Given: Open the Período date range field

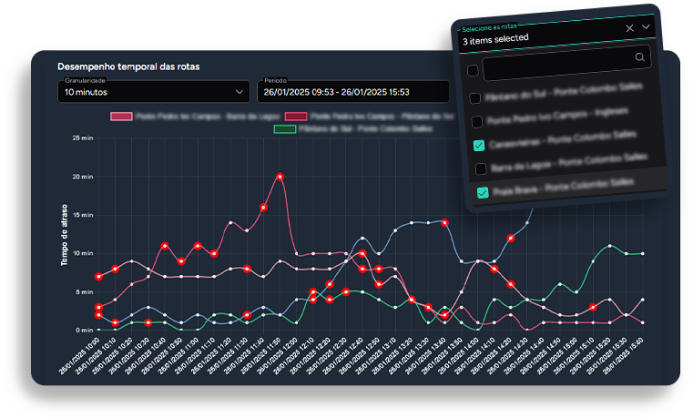Looking at the screenshot, I should tap(353, 92).
